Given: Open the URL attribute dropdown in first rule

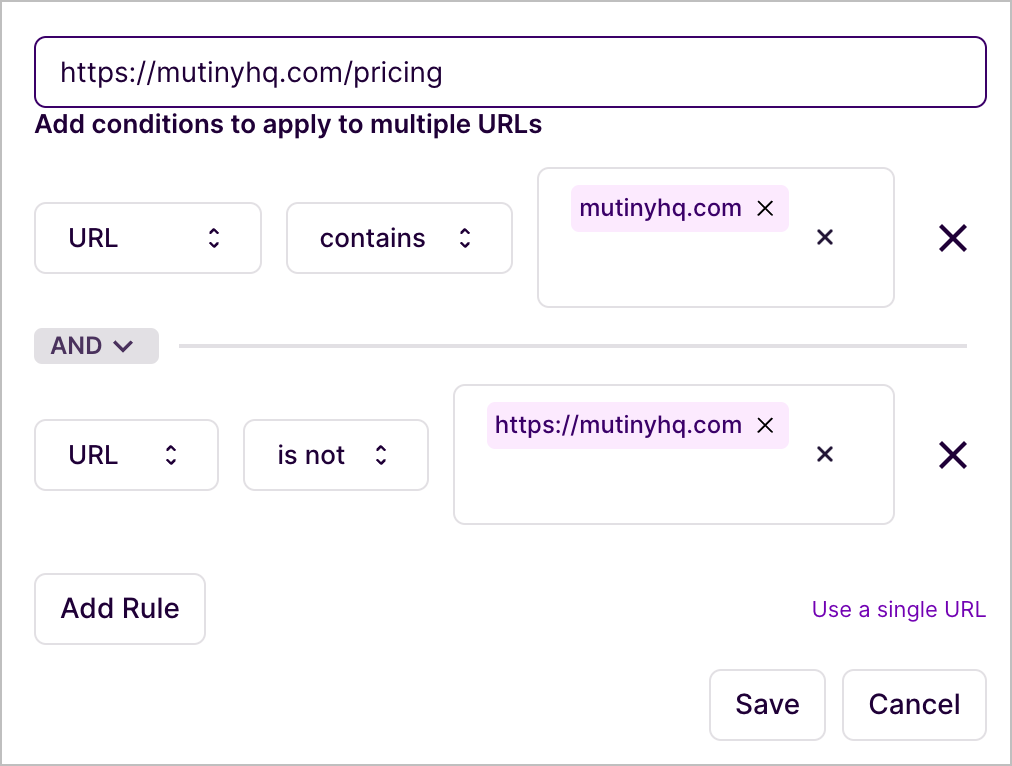Looking at the screenshot, I should click(x=147, y=238).
